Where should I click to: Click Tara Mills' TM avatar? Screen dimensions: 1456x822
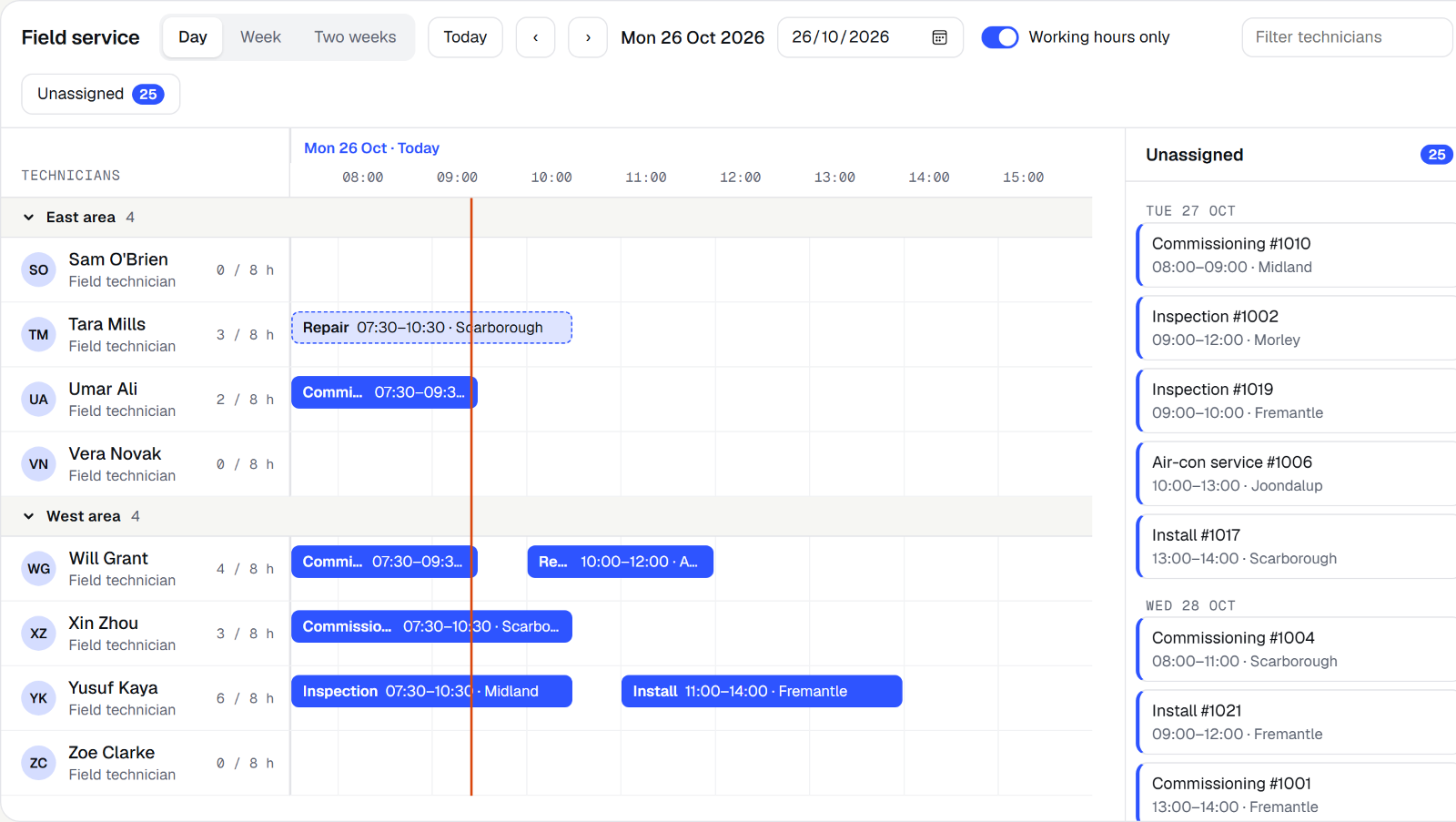(x=38, y=335)
